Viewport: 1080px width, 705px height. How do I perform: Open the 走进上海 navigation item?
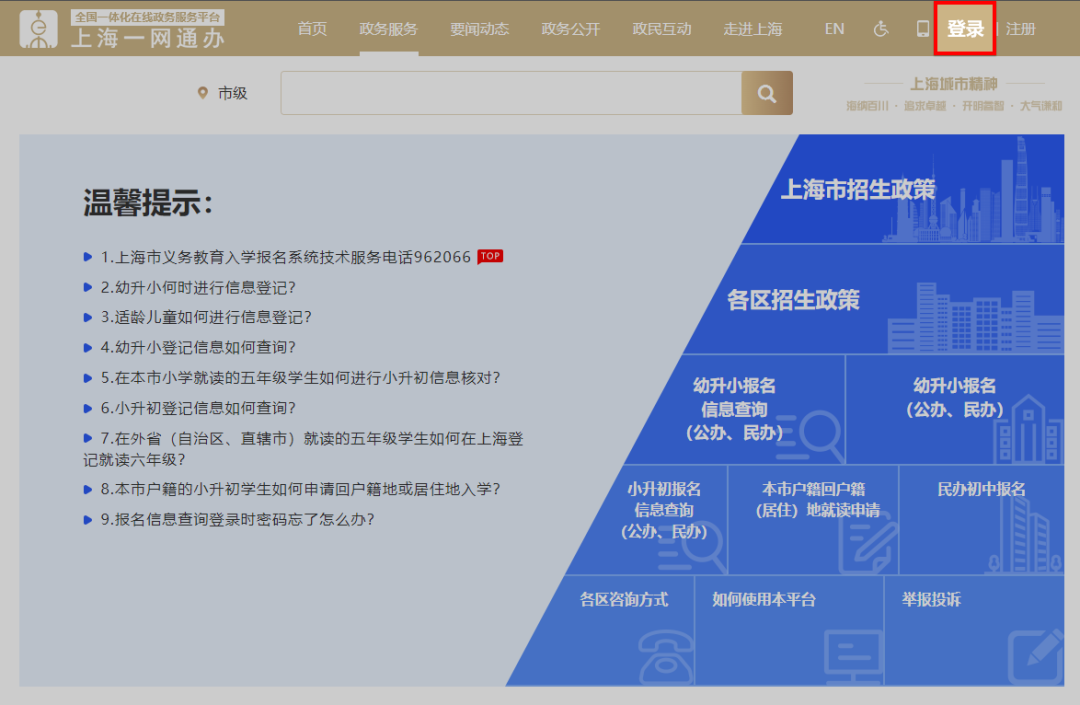[753, 29]
